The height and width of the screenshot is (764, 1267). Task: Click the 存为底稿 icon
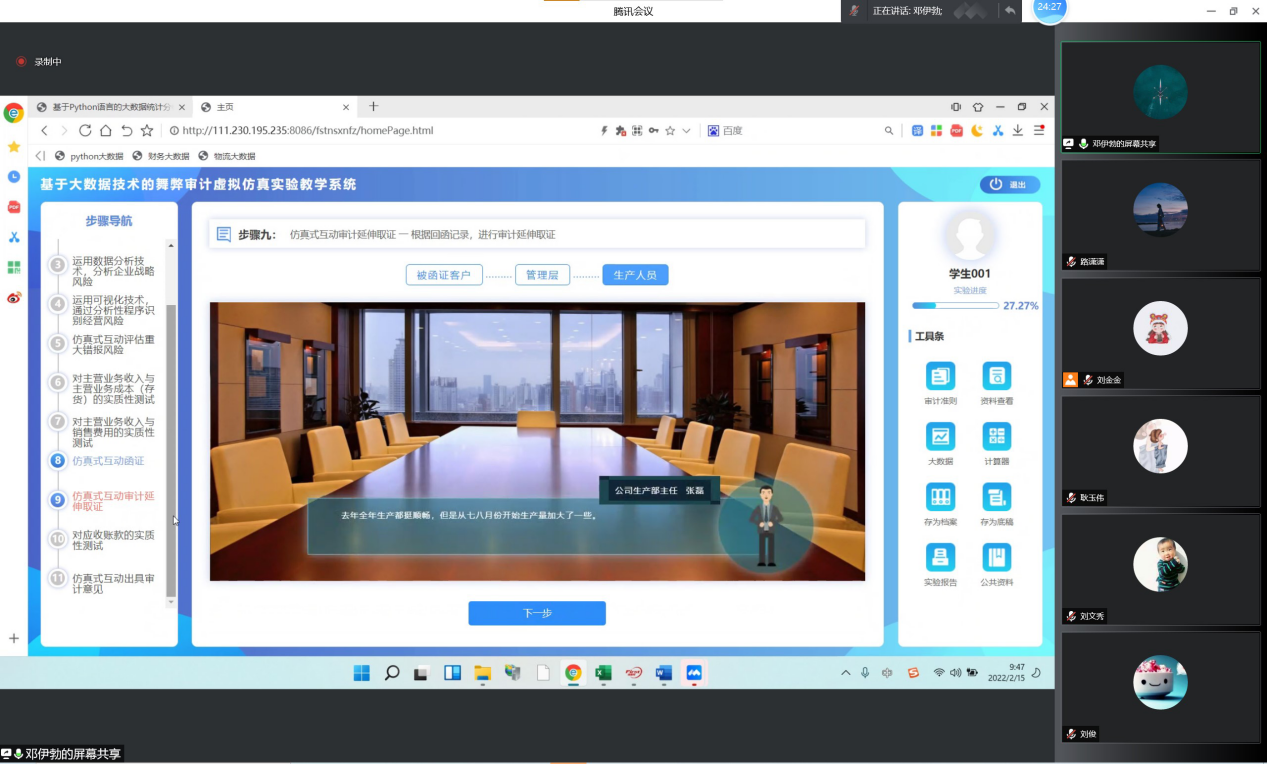(x=996, y=497)
